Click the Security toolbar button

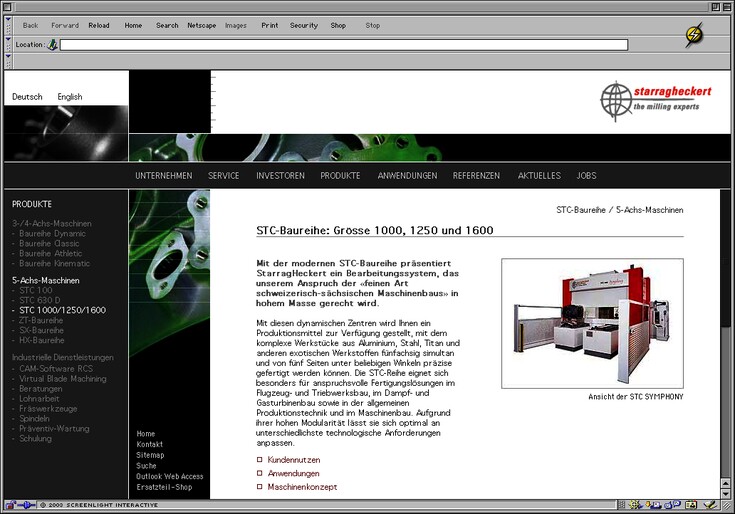click(x=304, y=25)
